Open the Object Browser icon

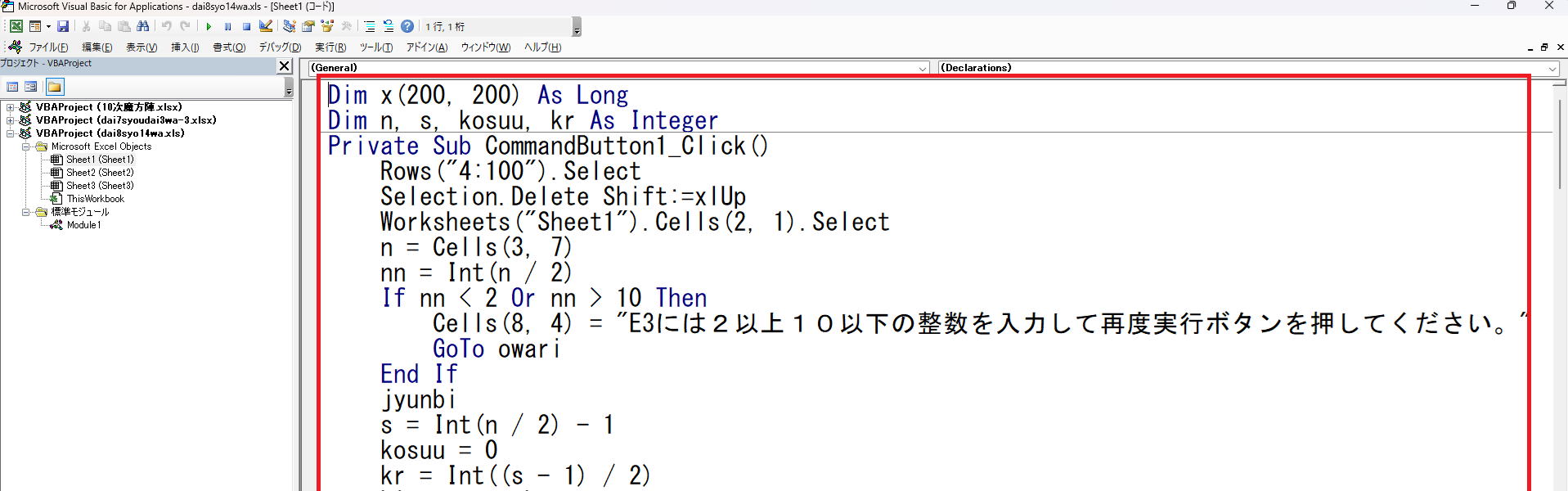(327, 26)
